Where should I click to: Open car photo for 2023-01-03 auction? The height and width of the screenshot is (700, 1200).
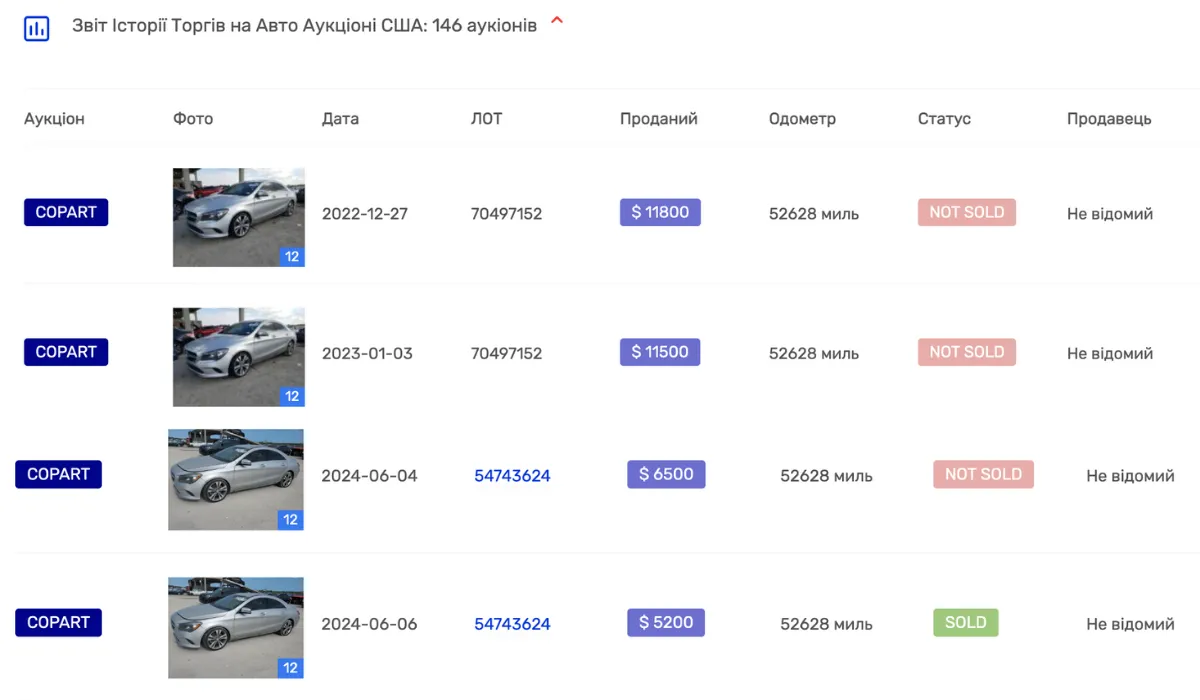click(x=238, y=357)
